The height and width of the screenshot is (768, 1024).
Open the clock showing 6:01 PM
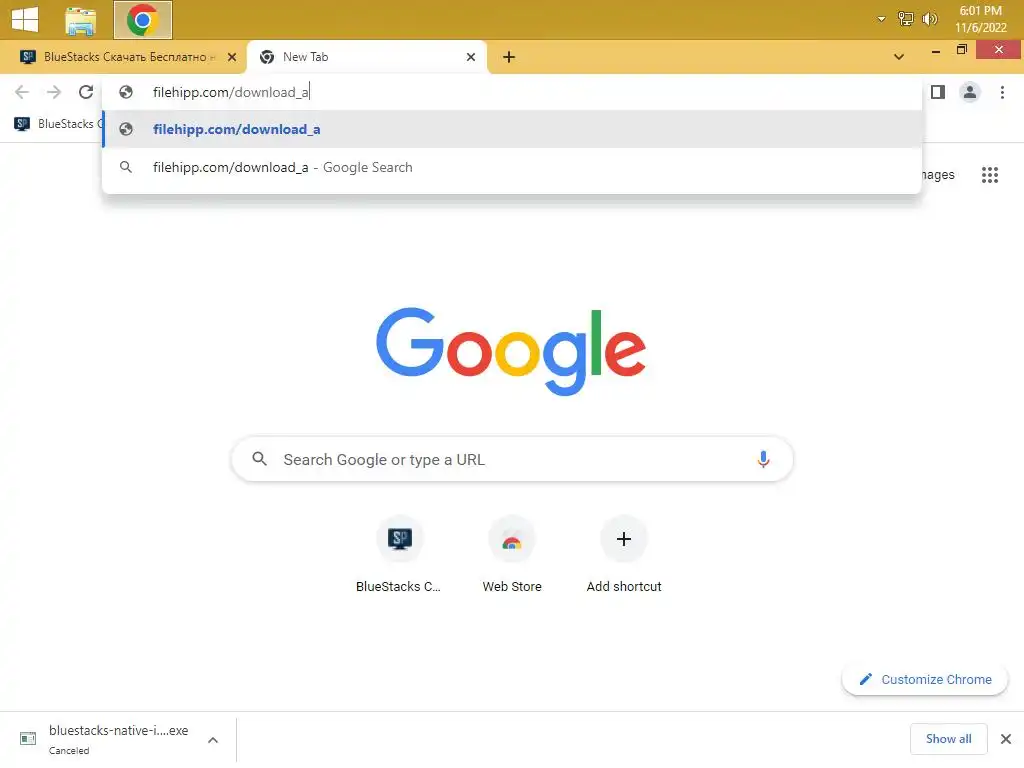click(x=980, y=19)
